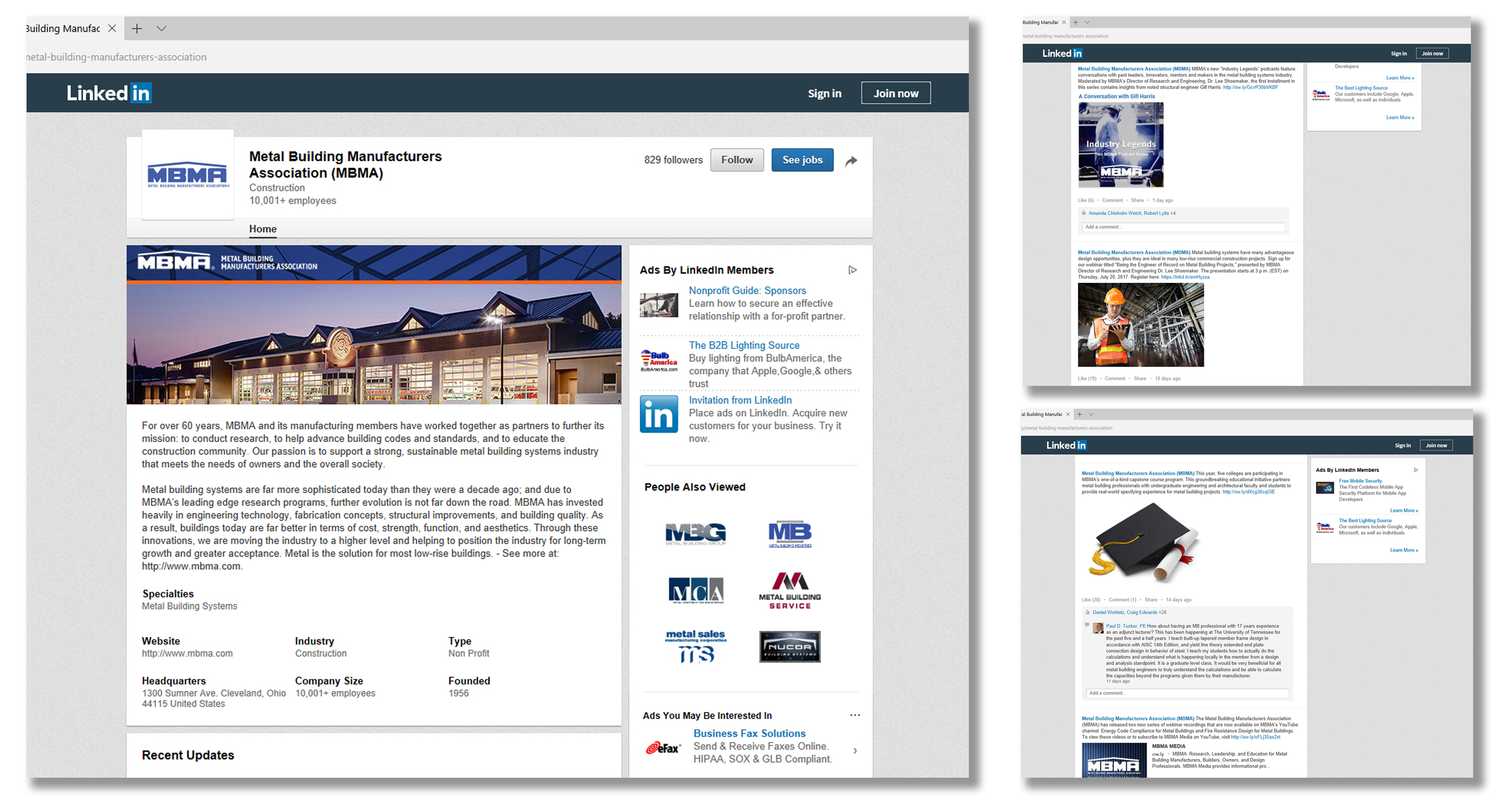Click the eFax logo
Image resolution: width=1507 pixels, height=812 pixels.
pos(663,748)
